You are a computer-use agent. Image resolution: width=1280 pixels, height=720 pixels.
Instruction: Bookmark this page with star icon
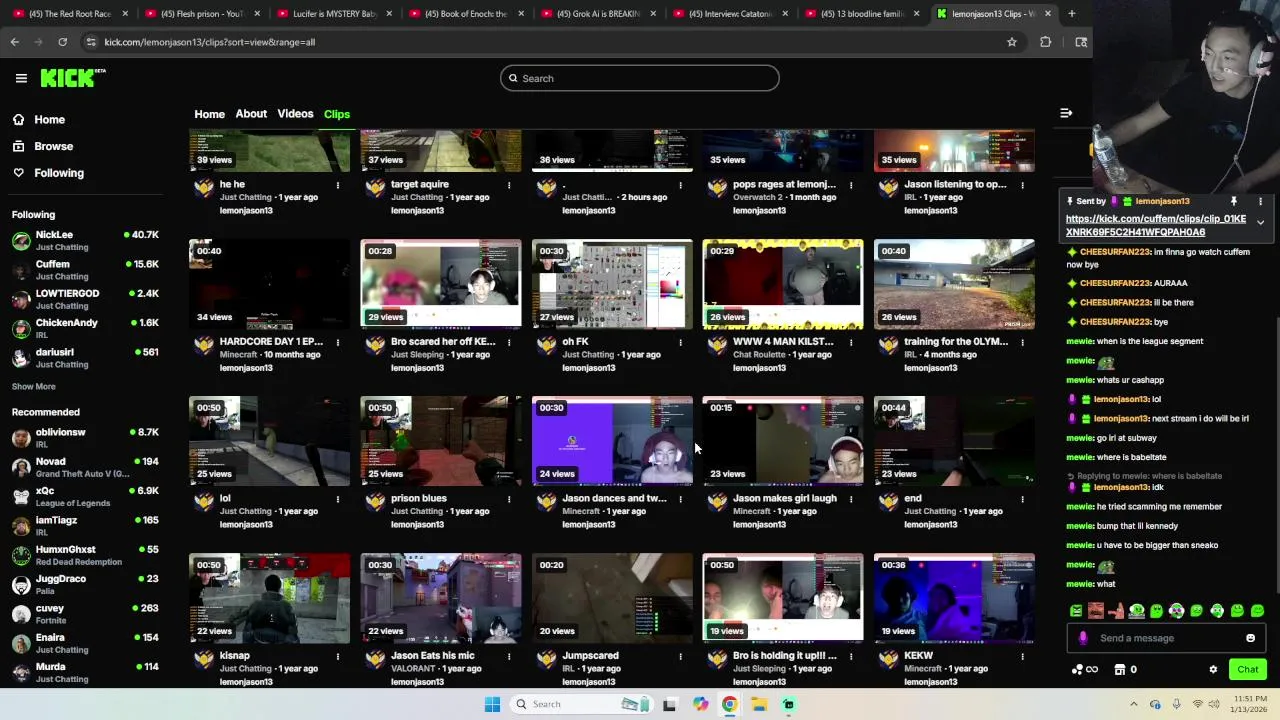click(1011, 42)
